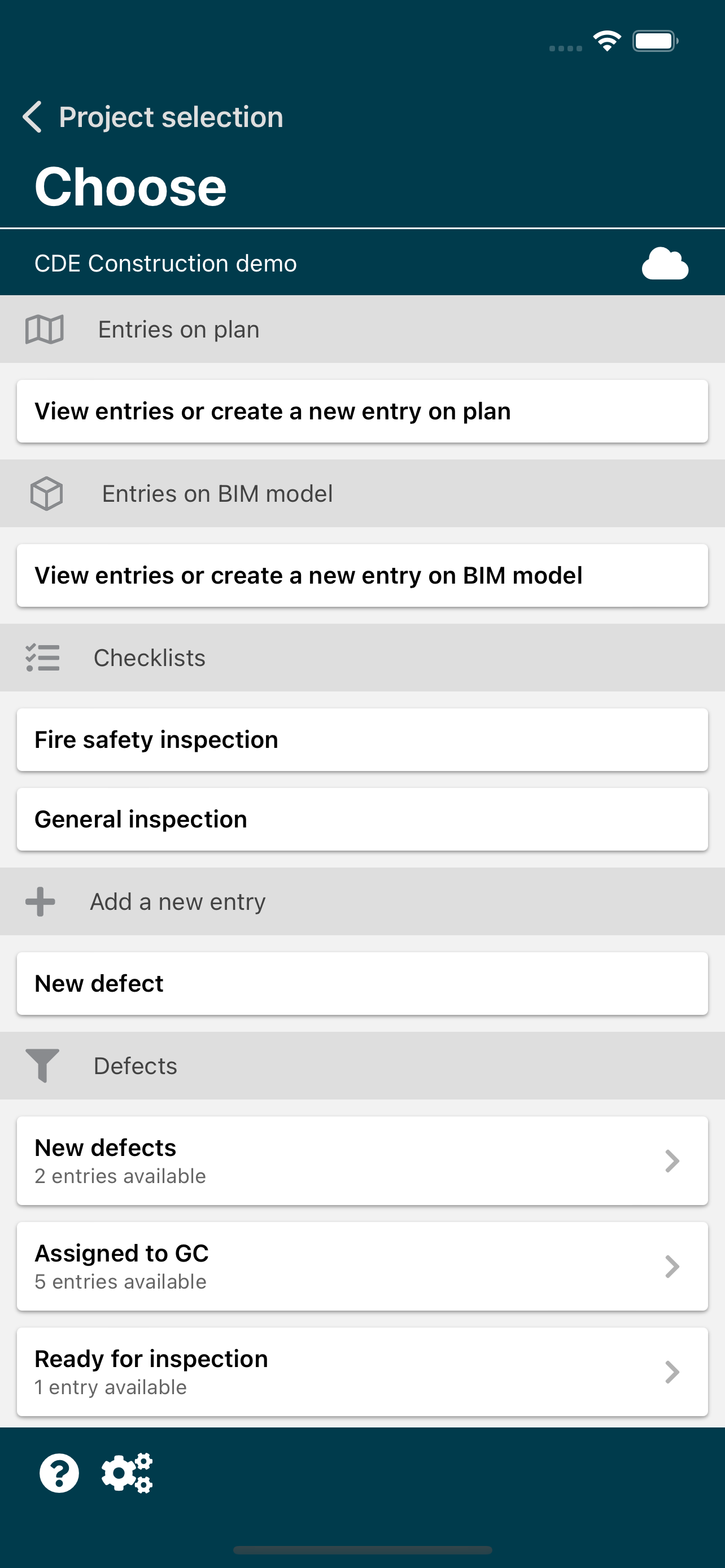Tap the map icon beside Entries on plan
Image resolution: width=725 pixels, height=1568 pixels.
45,329
